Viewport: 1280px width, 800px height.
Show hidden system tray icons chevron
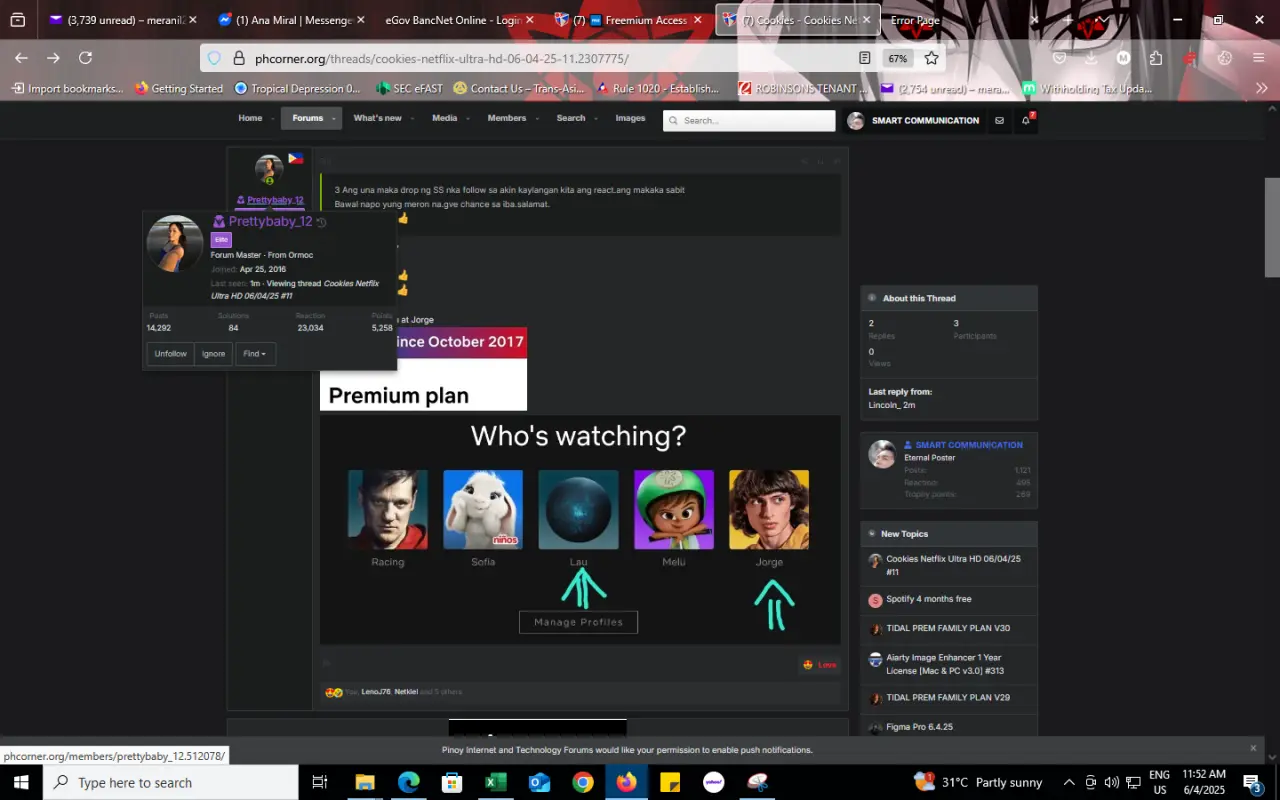(1069, 782)
